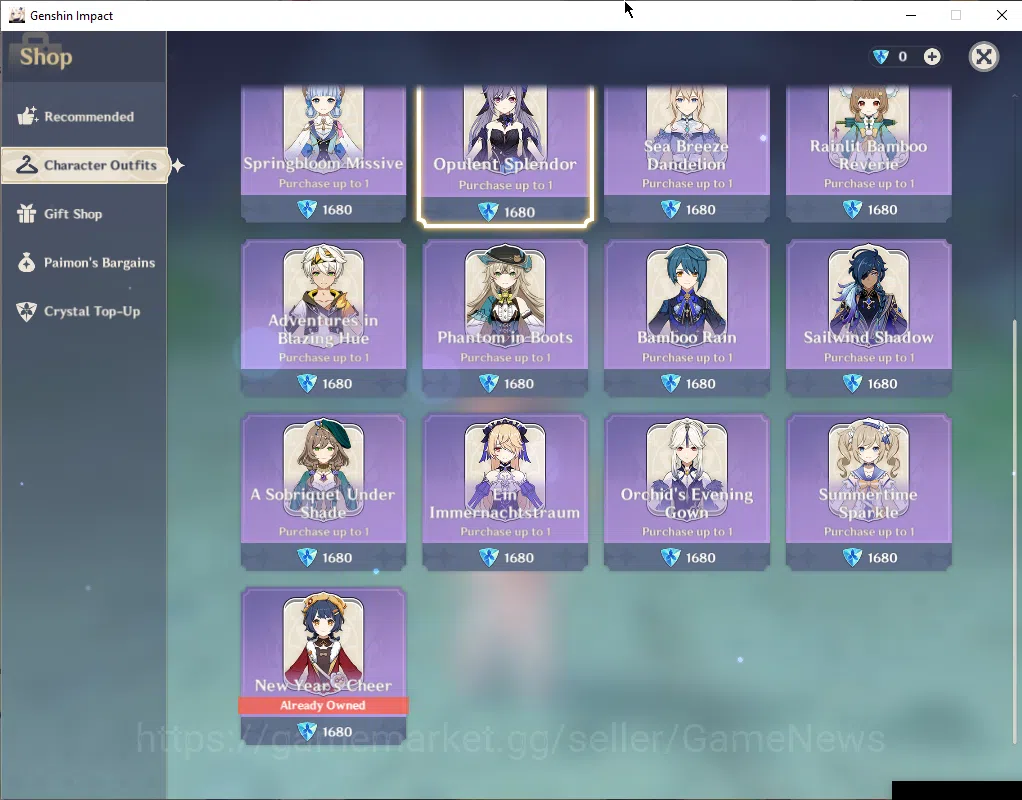1022x800 pixels.
Task: Select the Rainlit Bamboo Reverie outfit
Action: point(868,153)
